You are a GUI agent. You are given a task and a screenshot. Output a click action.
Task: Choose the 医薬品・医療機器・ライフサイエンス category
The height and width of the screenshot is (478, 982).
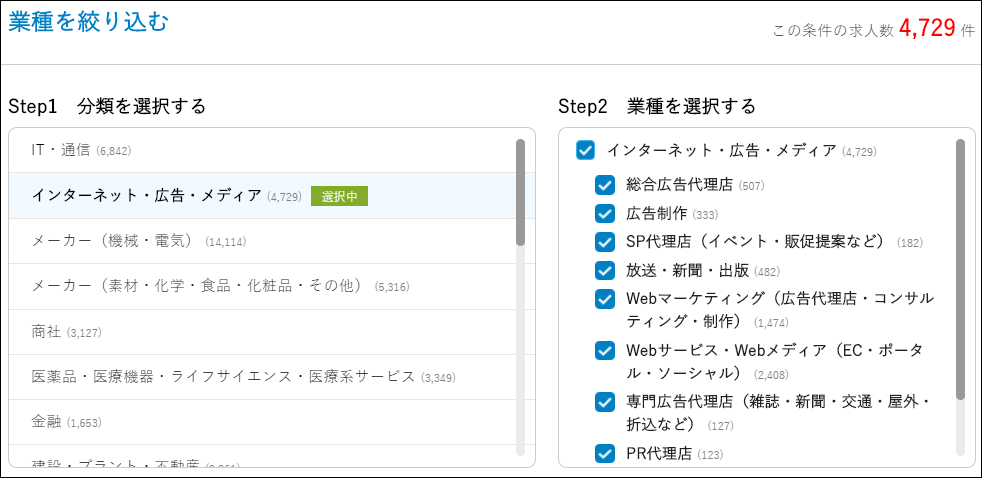point(223,376)
